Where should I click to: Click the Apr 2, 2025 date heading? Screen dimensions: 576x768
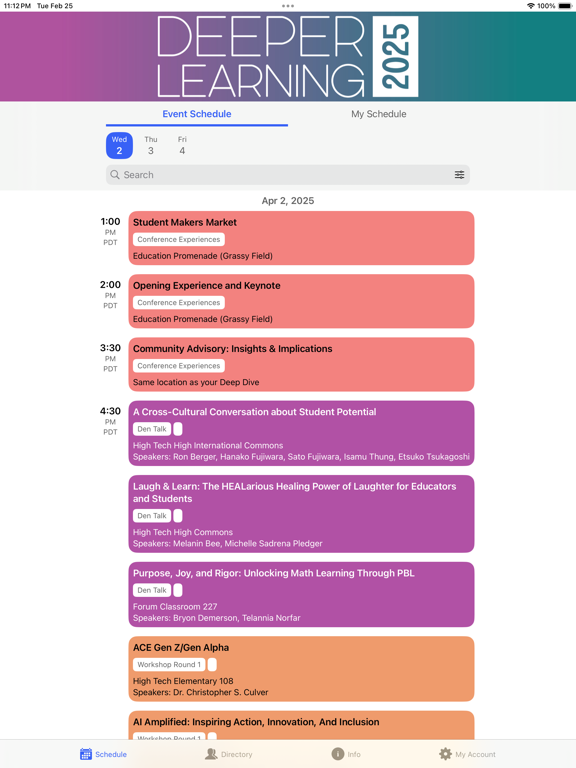point(288,201)
